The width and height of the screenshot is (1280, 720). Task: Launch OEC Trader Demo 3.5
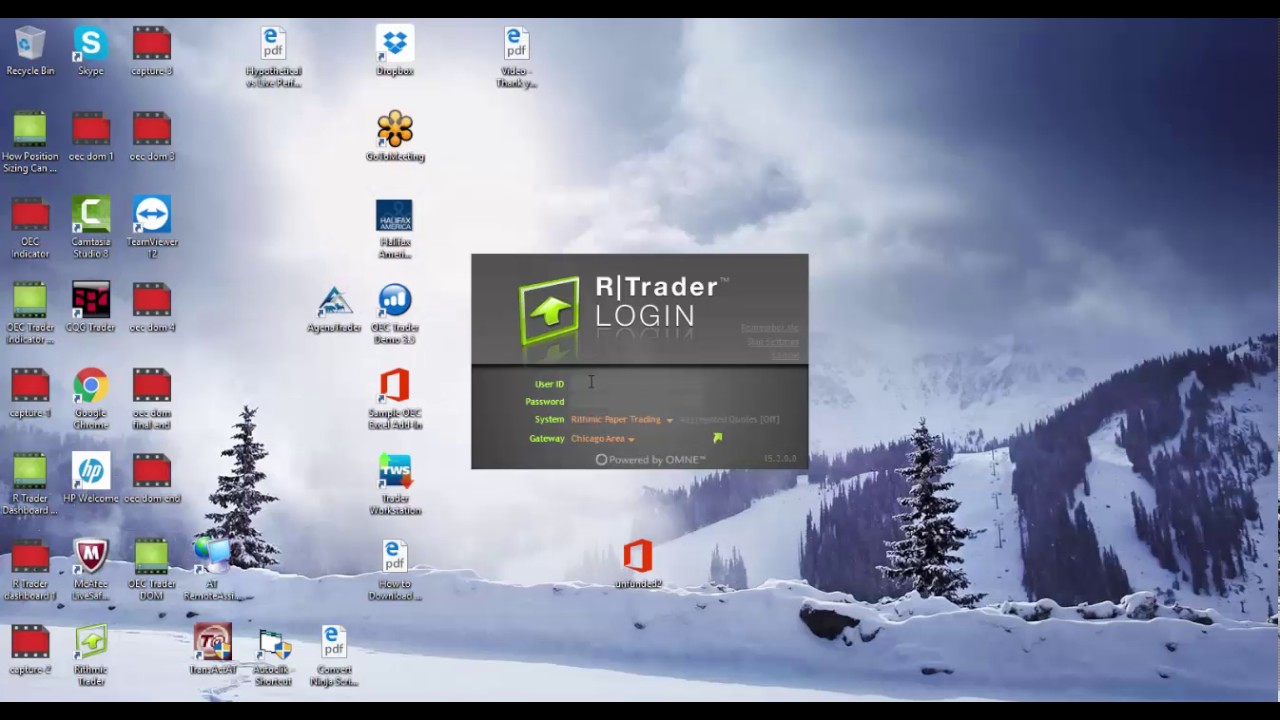pyautogui.click(x=395, y=314)
